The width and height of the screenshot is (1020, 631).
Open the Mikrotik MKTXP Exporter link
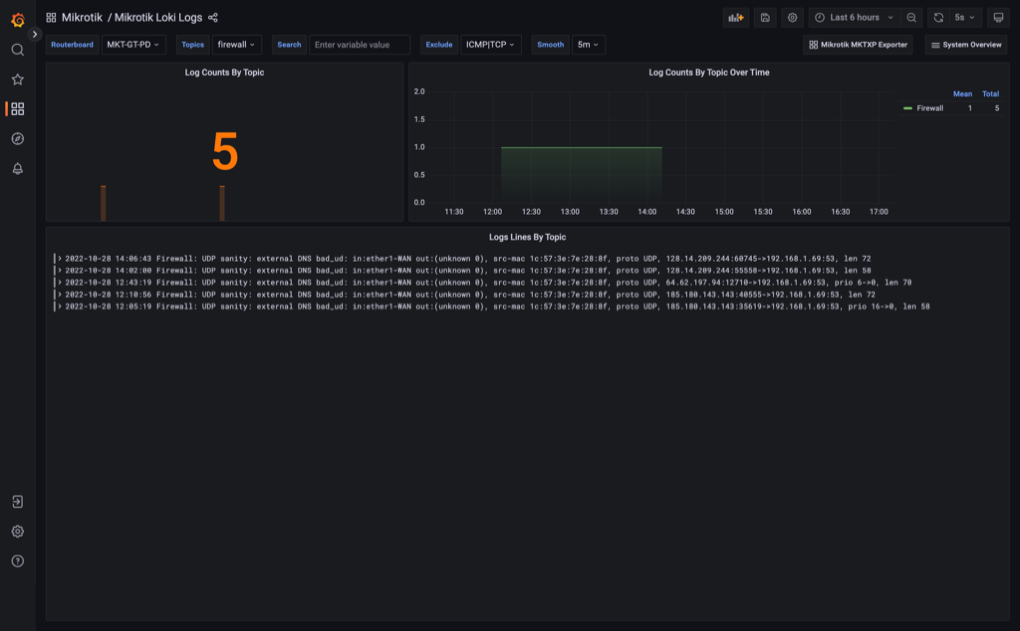[858, 45]
